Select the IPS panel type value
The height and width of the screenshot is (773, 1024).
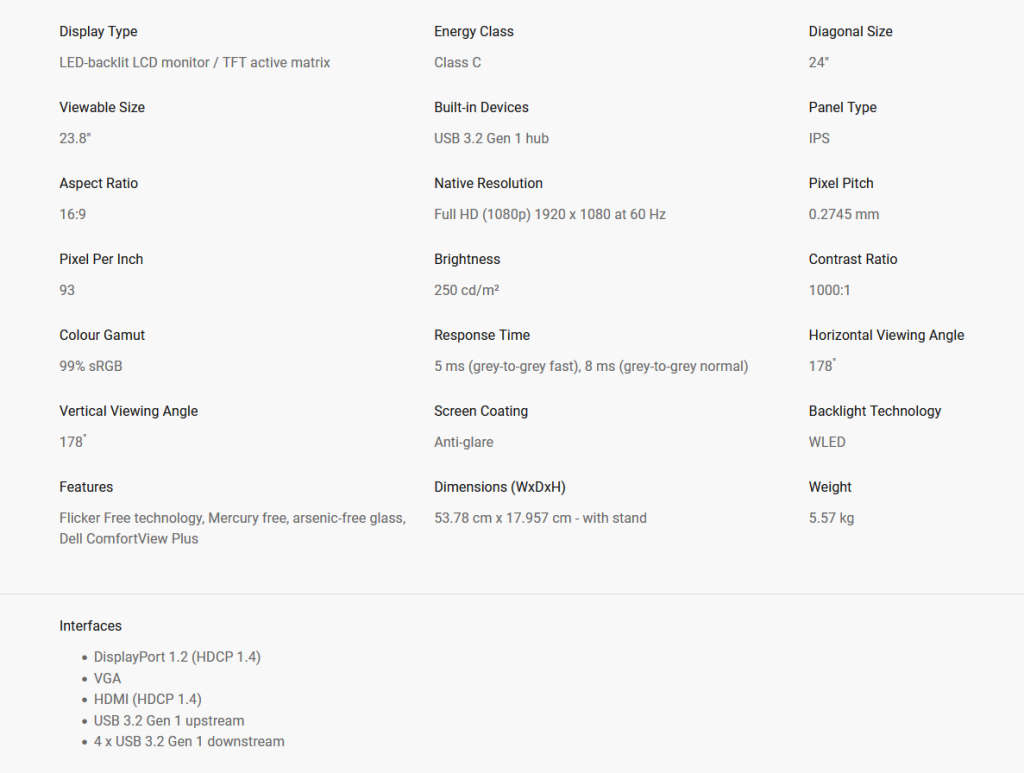click(819, 139)
